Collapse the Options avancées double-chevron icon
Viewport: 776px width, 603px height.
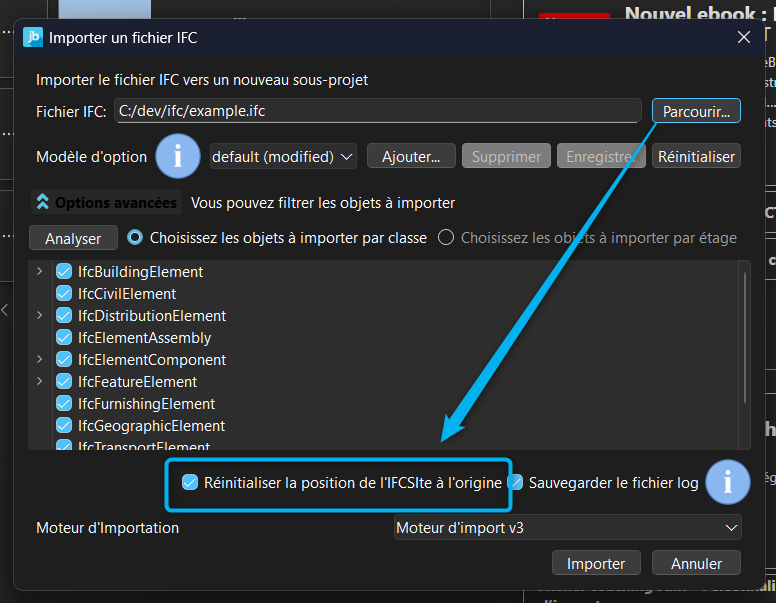tap(43, 203)
